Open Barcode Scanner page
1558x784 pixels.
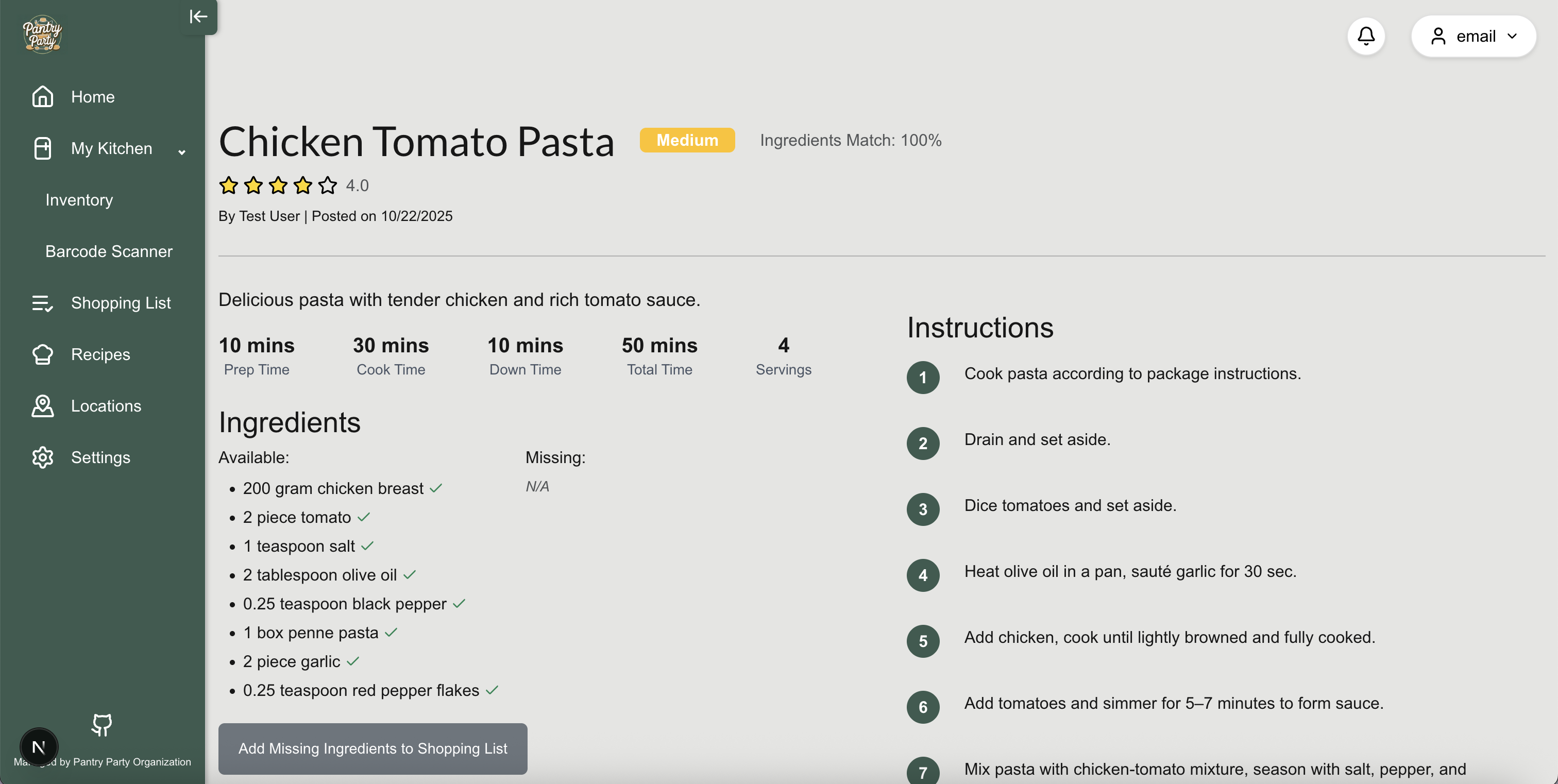point(109,251)
